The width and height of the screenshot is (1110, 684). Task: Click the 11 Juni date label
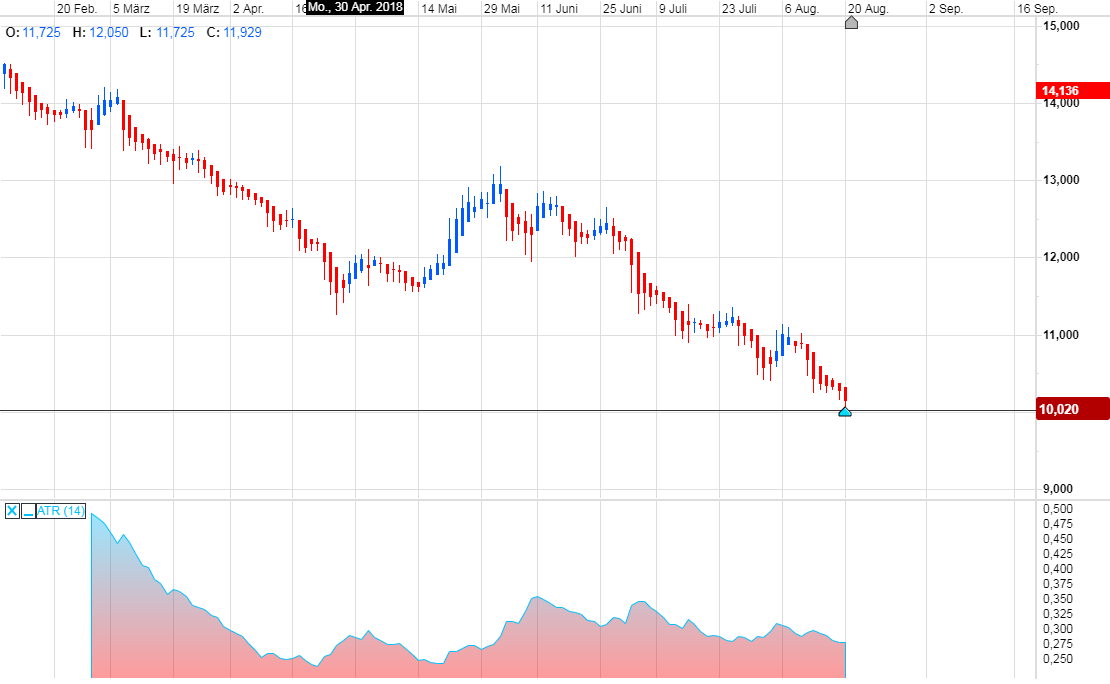click(559, 9)
